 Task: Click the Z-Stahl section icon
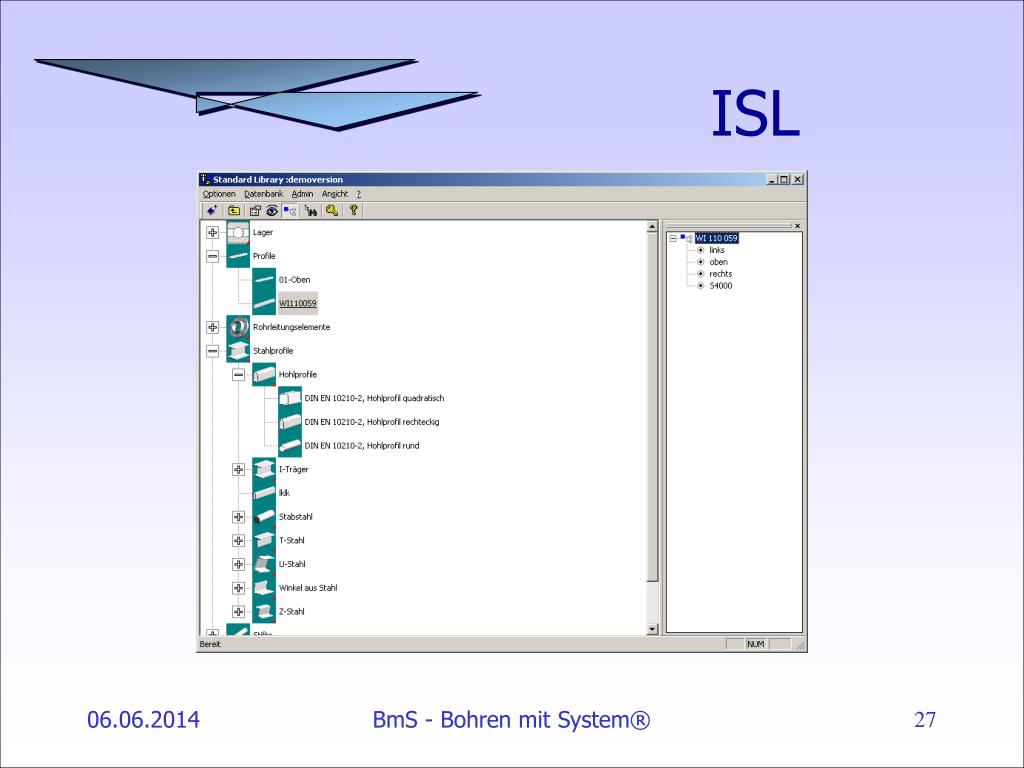[x=264, y=611]
